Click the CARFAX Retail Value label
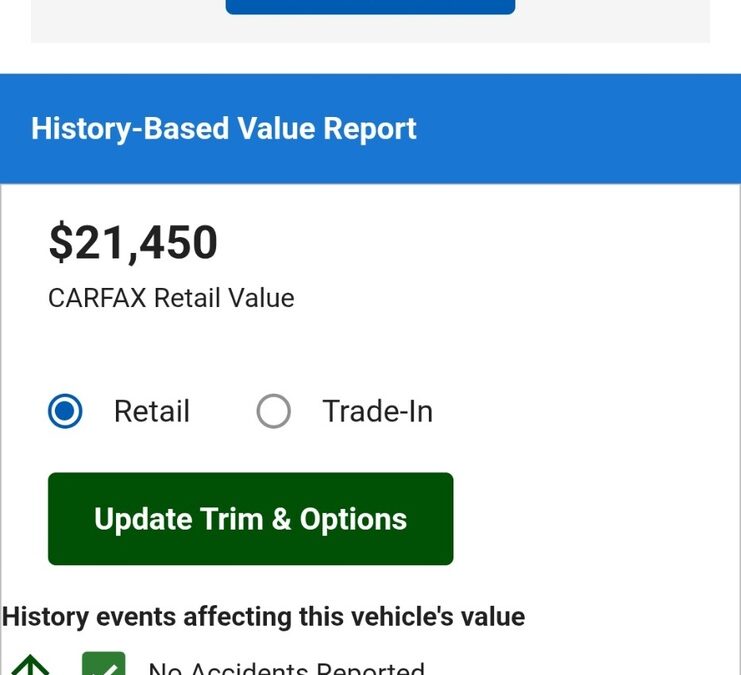 171,298
